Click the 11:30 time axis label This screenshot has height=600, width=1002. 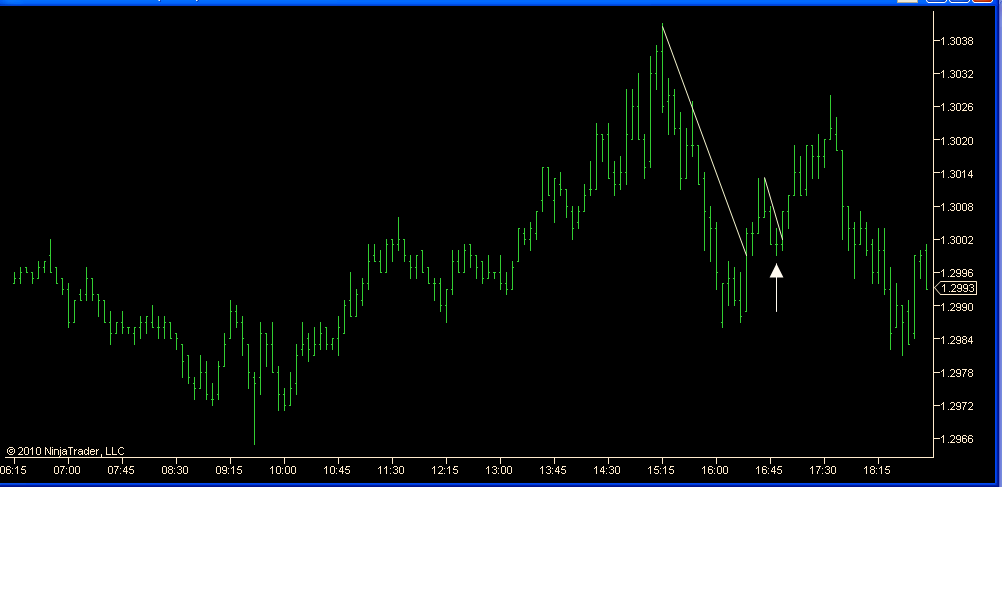390,470
